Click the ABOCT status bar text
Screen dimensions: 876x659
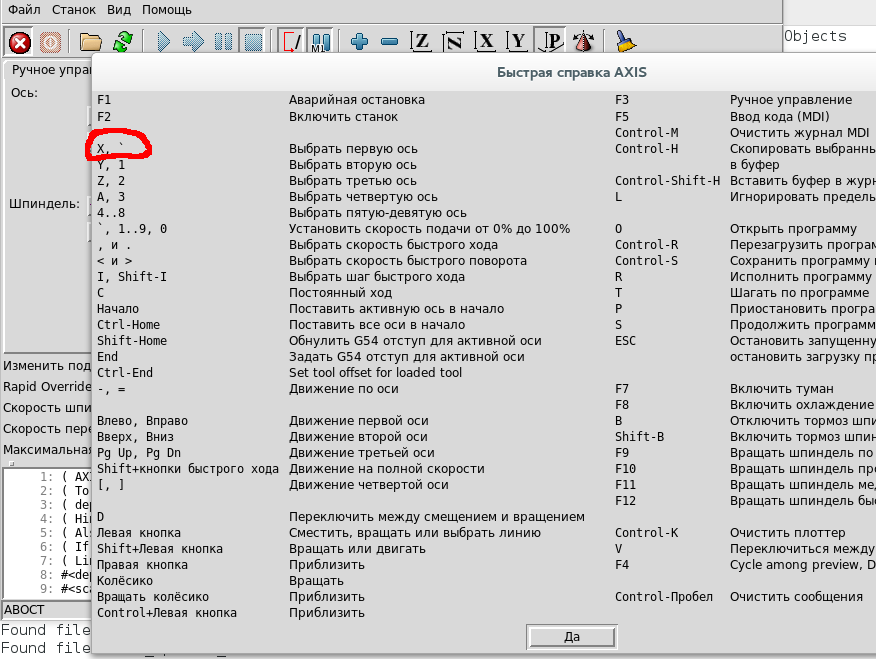(24, 610)
